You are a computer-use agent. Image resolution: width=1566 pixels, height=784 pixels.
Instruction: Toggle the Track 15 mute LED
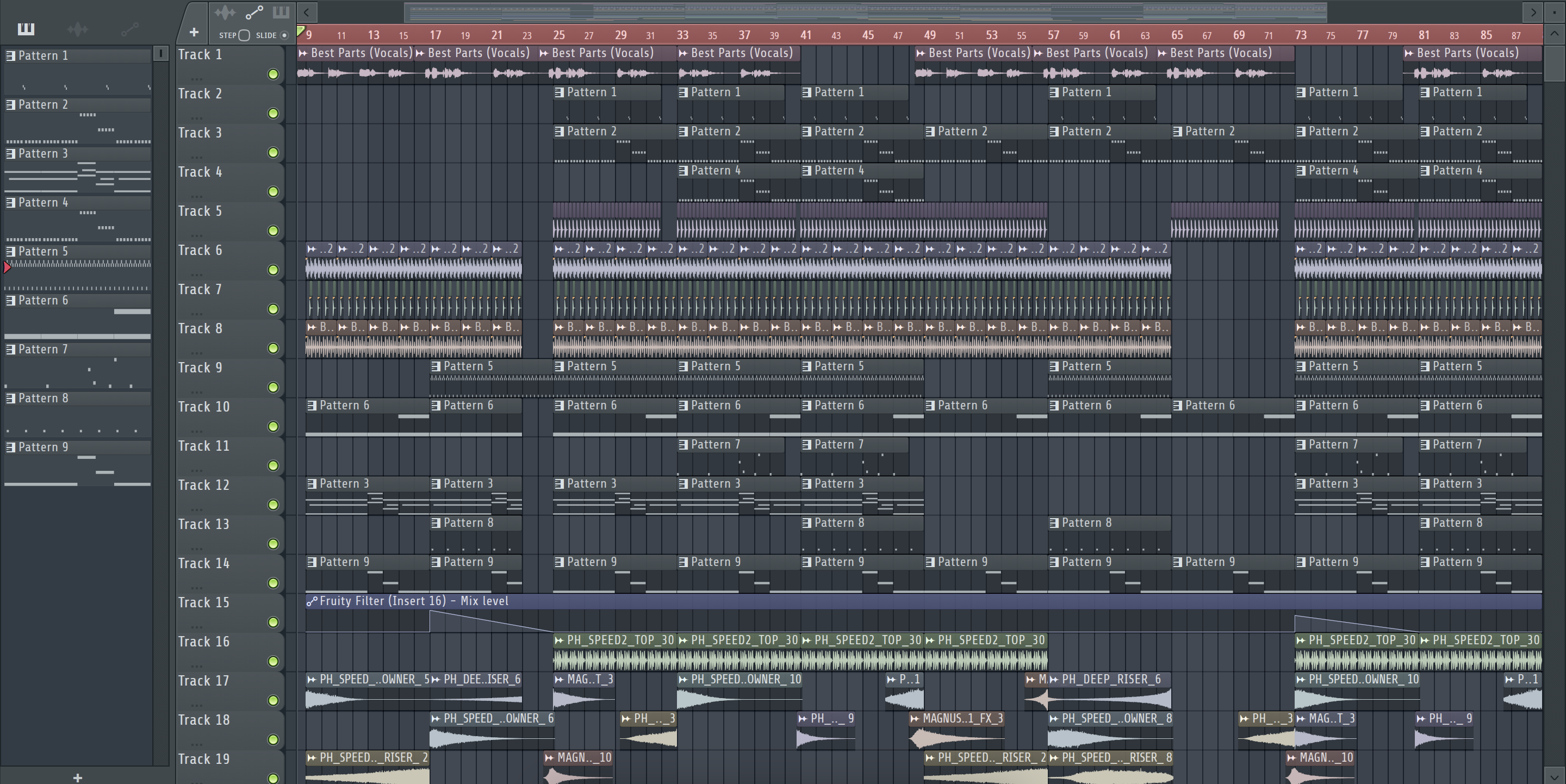(x=273, y=623)
